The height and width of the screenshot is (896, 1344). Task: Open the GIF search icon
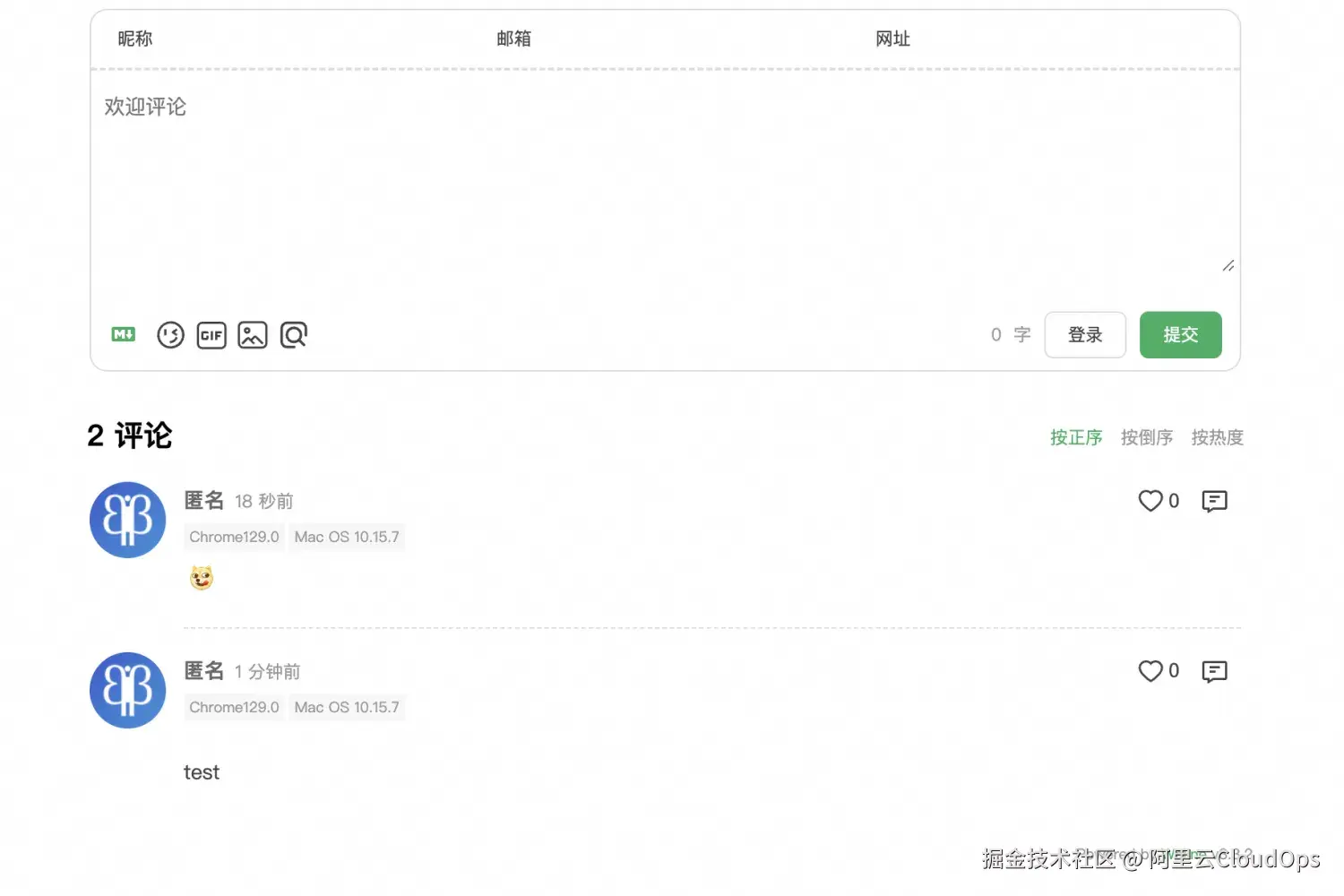211,334
